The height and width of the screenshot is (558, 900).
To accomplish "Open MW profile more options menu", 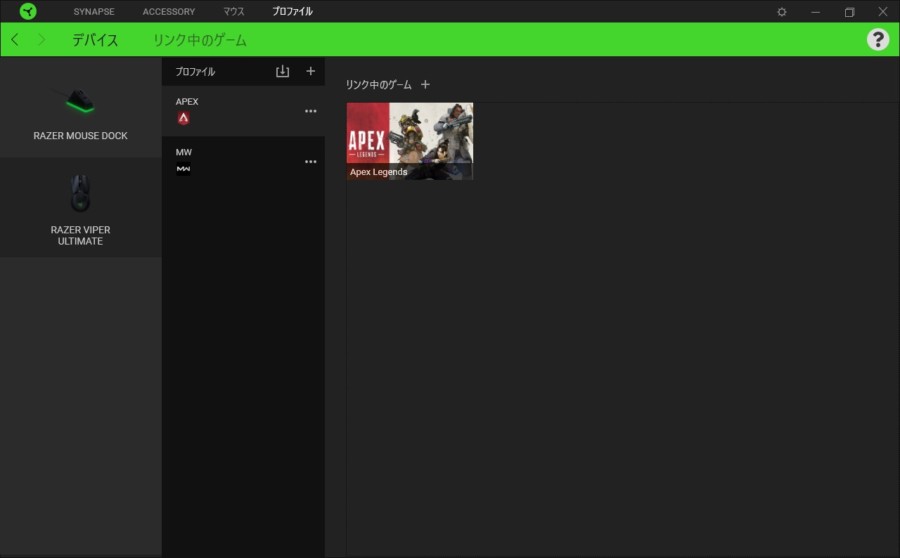I will point(310,162).
